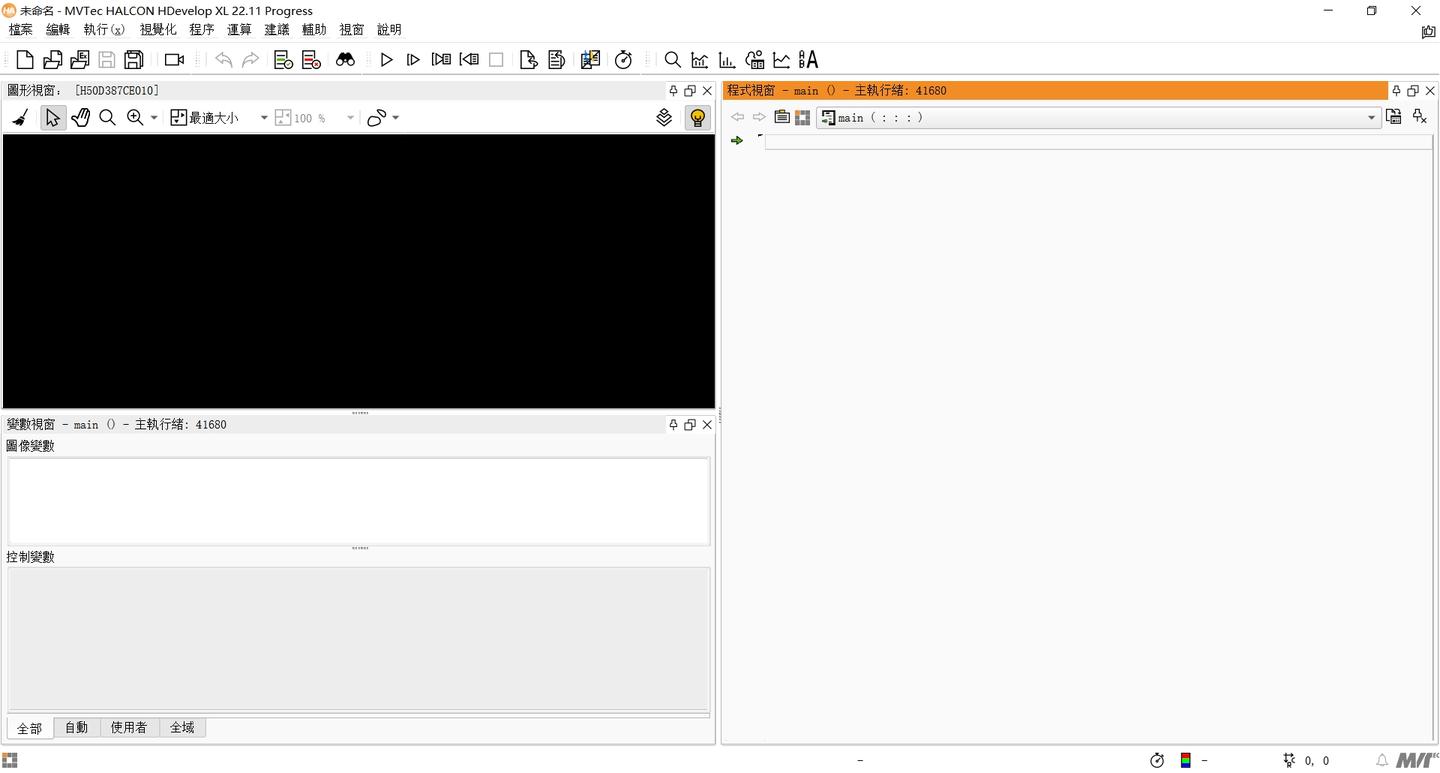Open the 執行 menu
This screenshot has height=773, width=1440.
[x=104, y=30]
